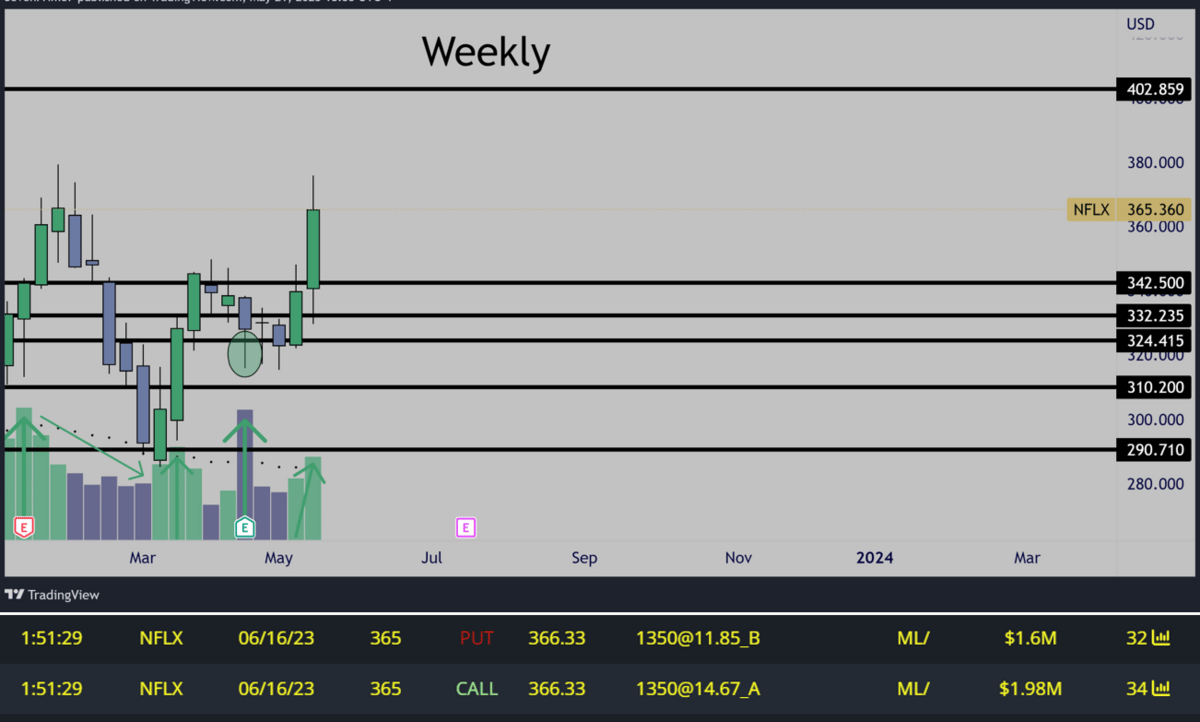The image size is (1200, 722).
Task: Click the ML/ tag in PUT row
Action: tap(914, 638)
